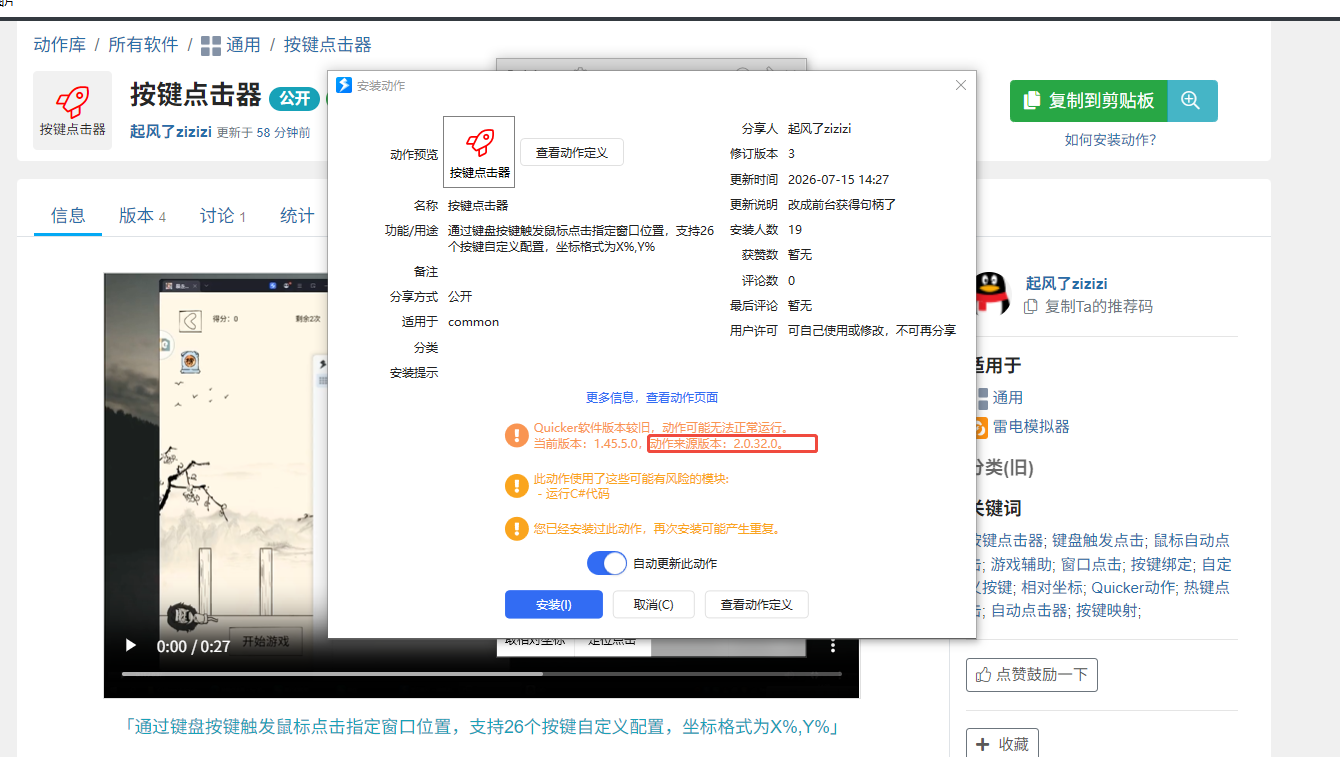This screenshot has height=757, width=1340.
Task: Click the 动作库 breadcrumb link
Action: tap(60, 45)
